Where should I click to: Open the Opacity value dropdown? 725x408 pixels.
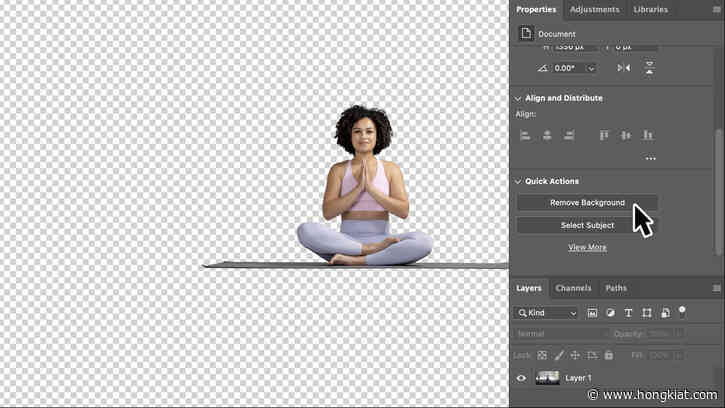point(679,334)
